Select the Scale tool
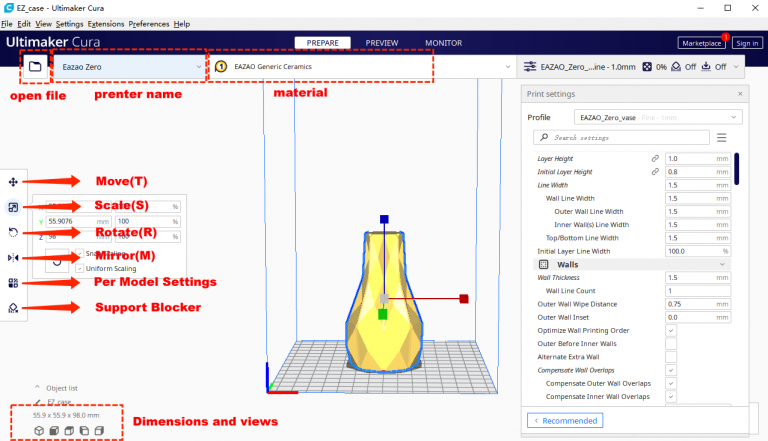This screenshot has width=768, height=441. pyautogui.click(x=13, y=207)
